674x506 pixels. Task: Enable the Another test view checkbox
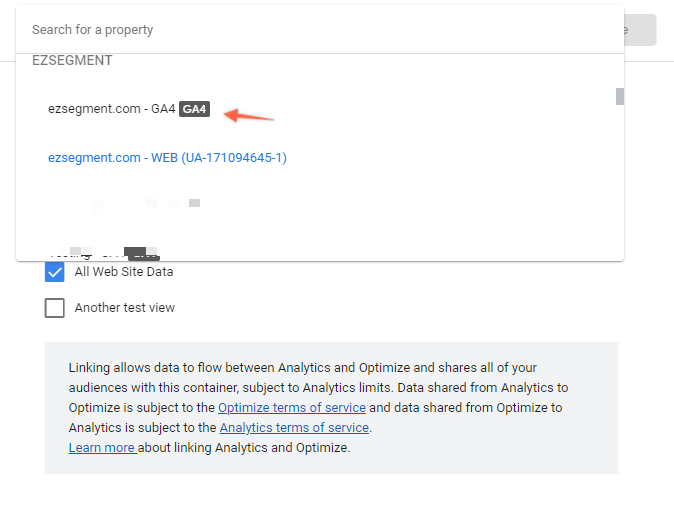coord(55,308)
